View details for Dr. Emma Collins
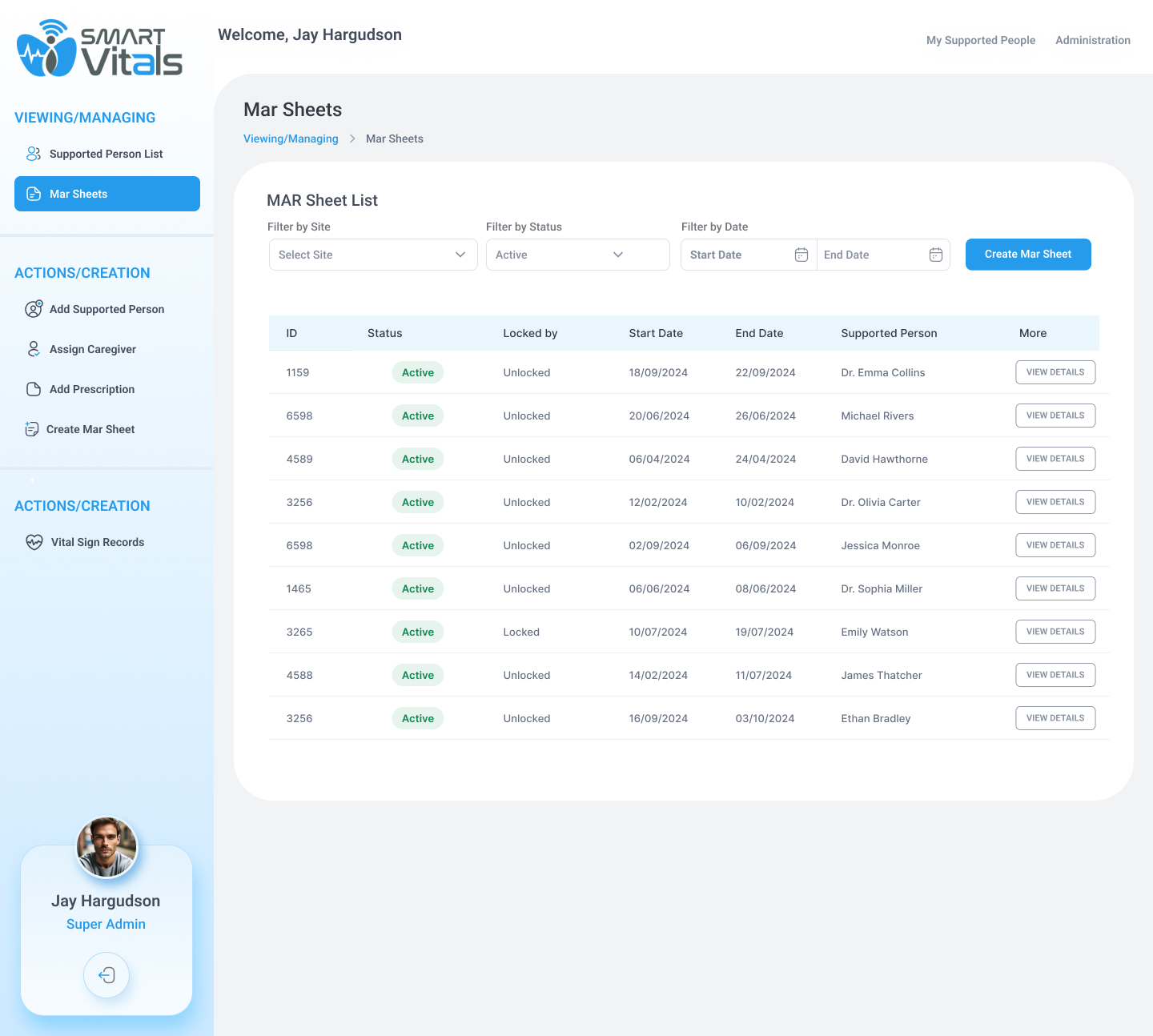This screenshot has height=1036, width=1153. pos(1055,372)
